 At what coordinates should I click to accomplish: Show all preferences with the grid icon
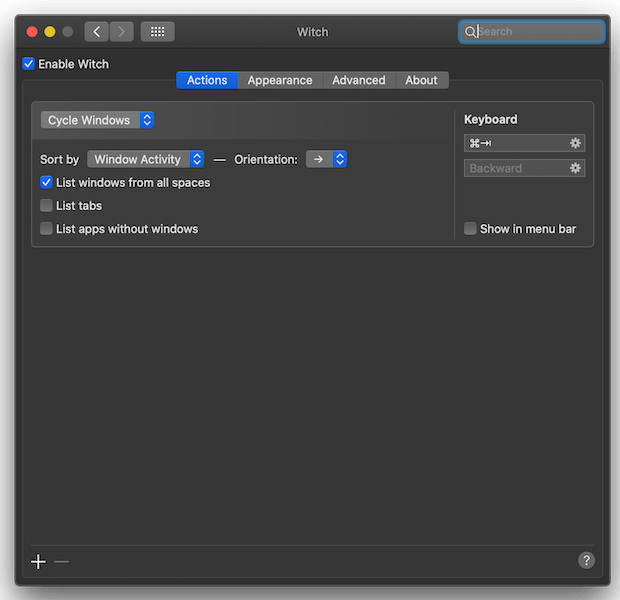[157, 32]
